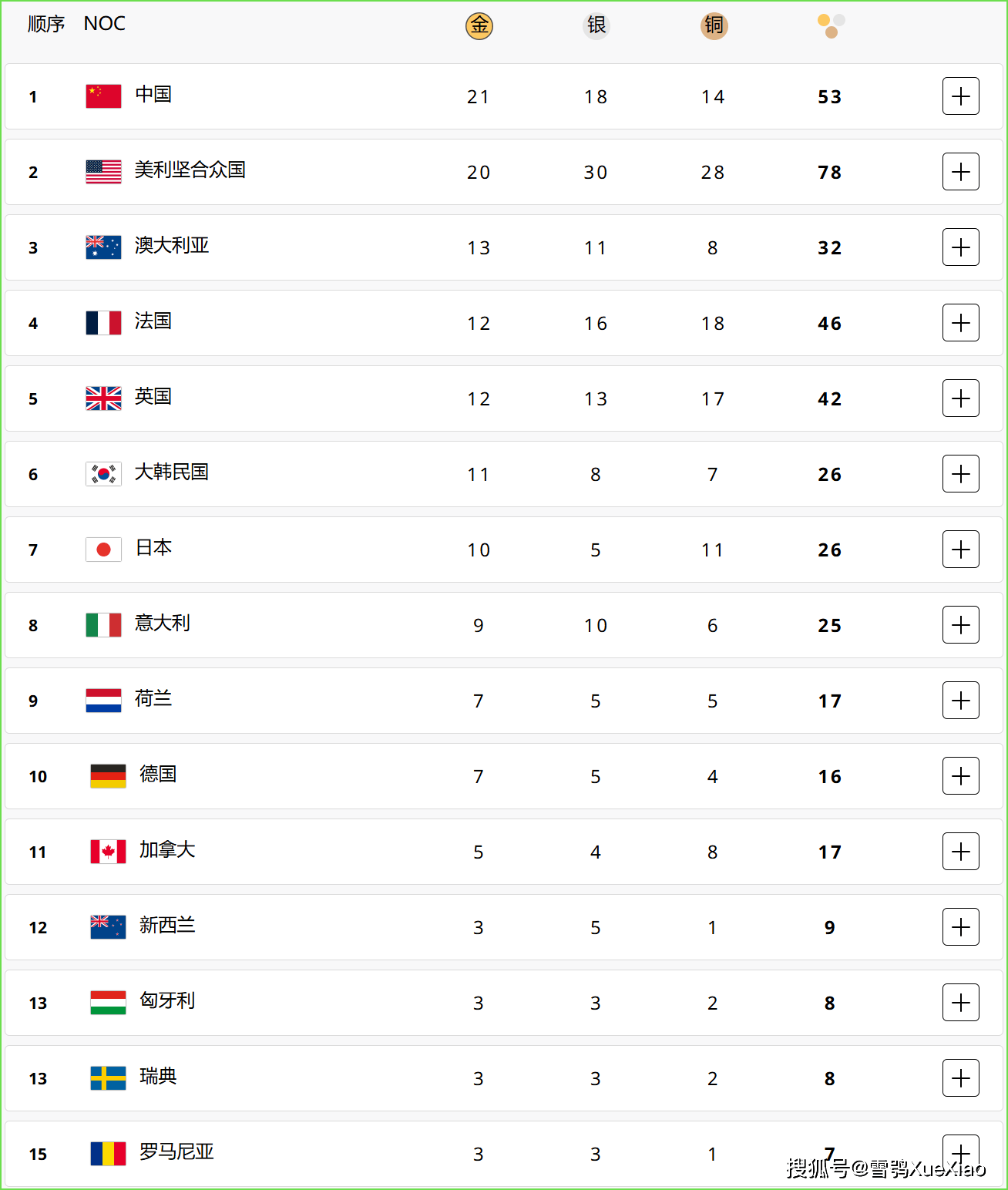This screenshot has height=1190, width=1008.
Task: Expand the 意大利 row plus button
Action: 960,625
